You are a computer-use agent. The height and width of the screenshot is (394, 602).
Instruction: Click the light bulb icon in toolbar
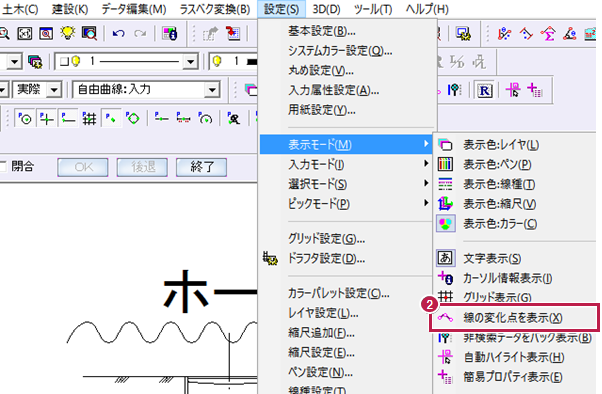68,33
